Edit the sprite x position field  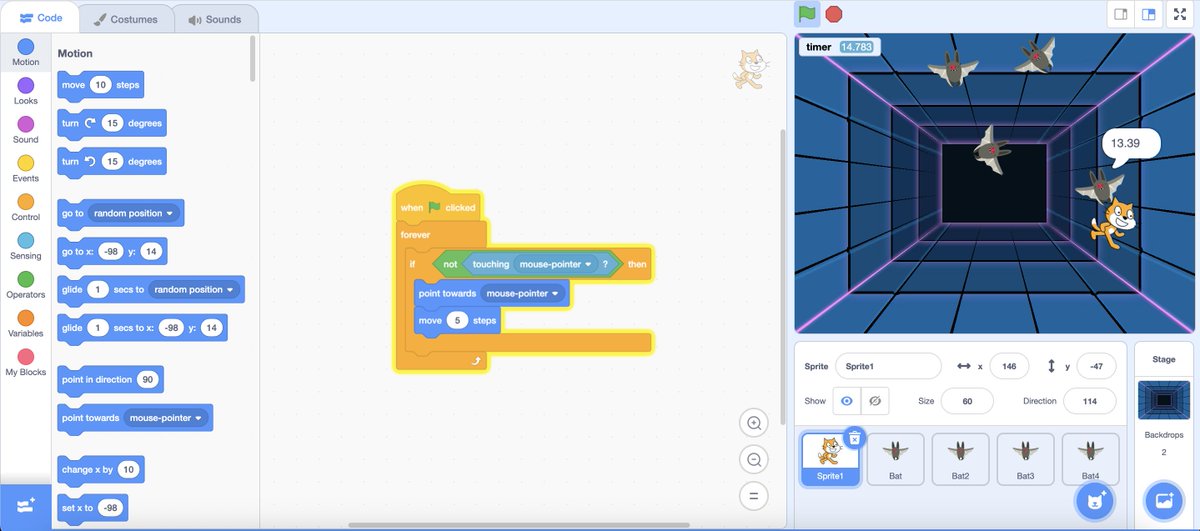[x=1009, y=366]
